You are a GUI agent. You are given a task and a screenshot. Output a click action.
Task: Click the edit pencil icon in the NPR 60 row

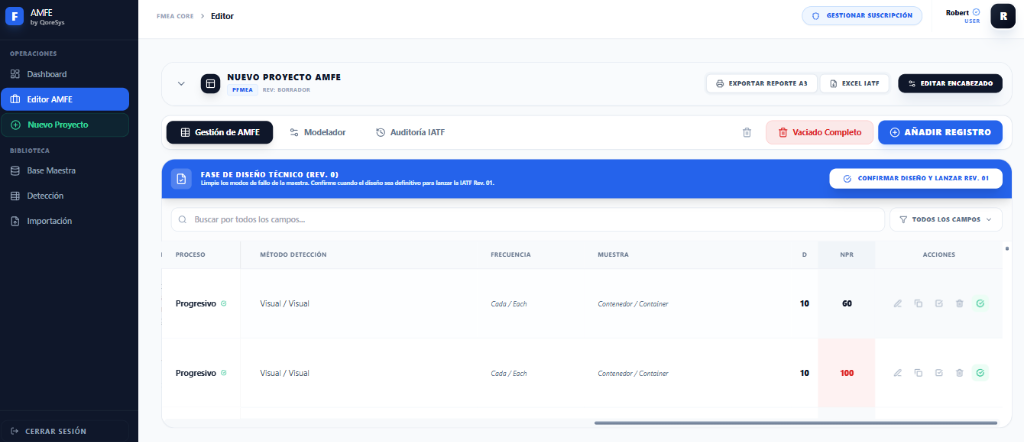897,303
